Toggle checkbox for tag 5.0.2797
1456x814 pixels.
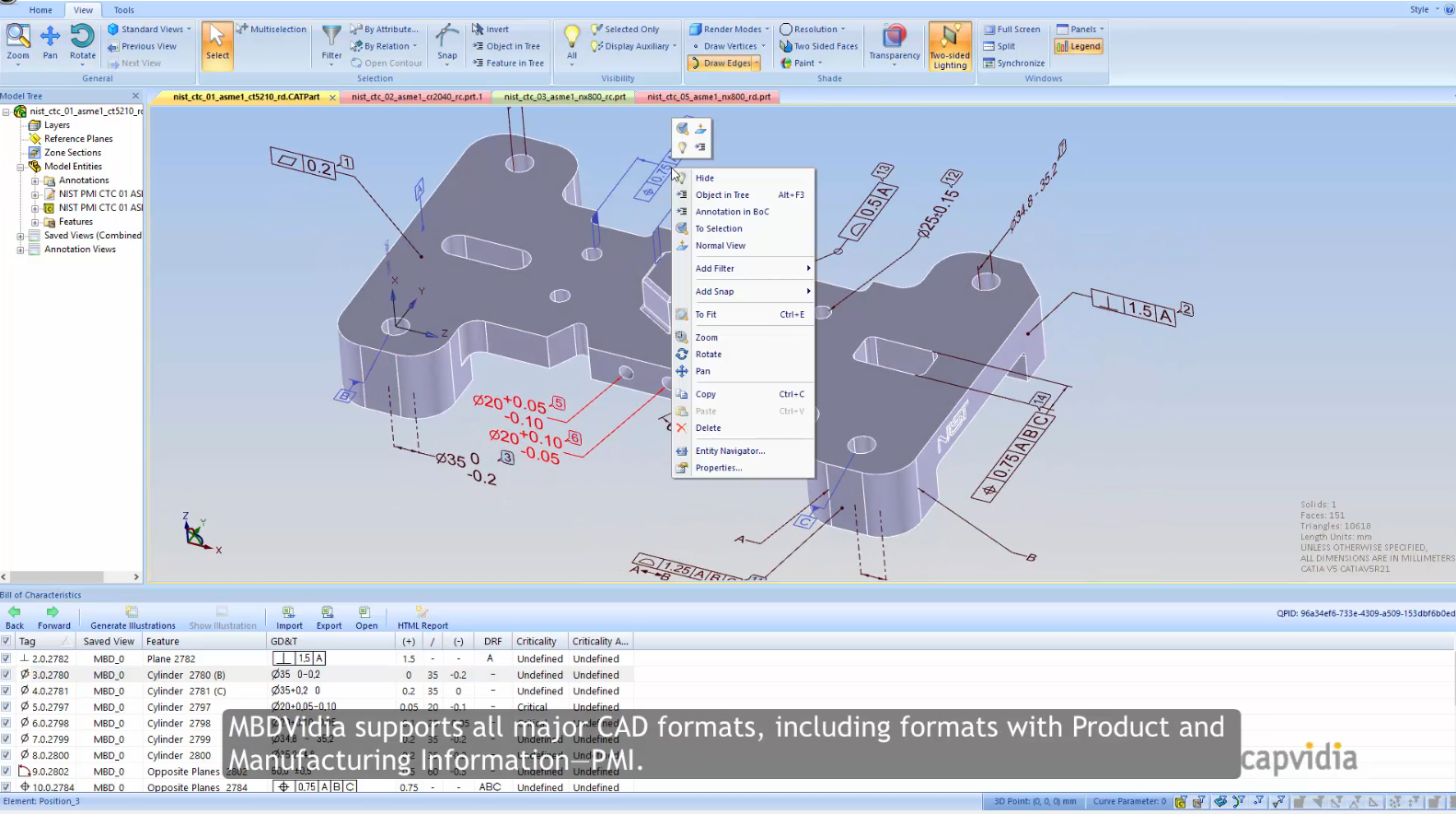(x=6, y=707)
